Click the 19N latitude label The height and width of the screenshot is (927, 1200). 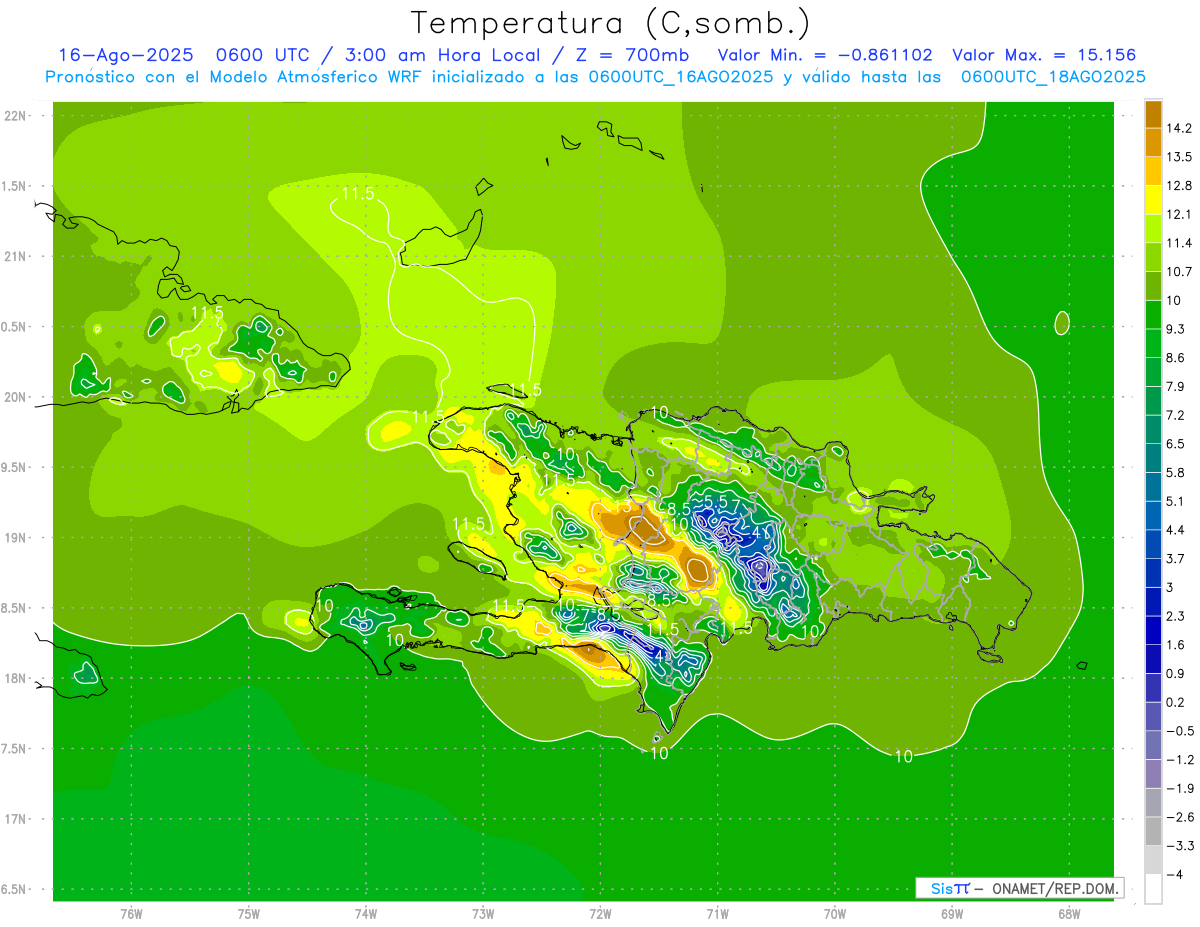coord(16,537)
